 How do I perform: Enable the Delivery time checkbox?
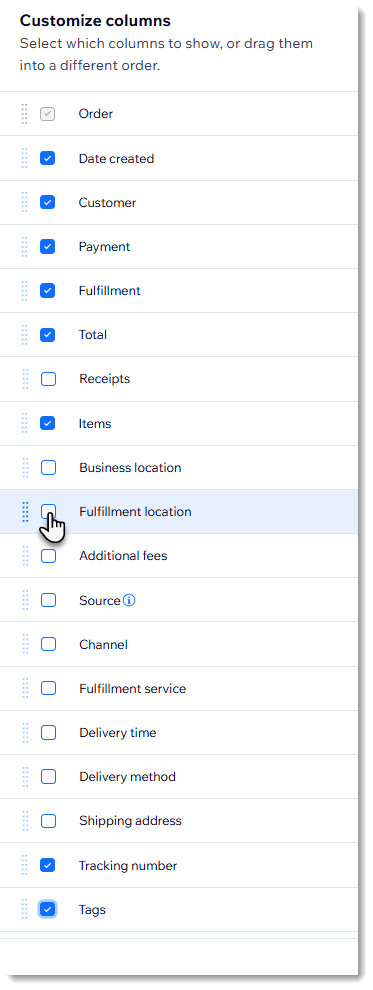tap(48, 732)
